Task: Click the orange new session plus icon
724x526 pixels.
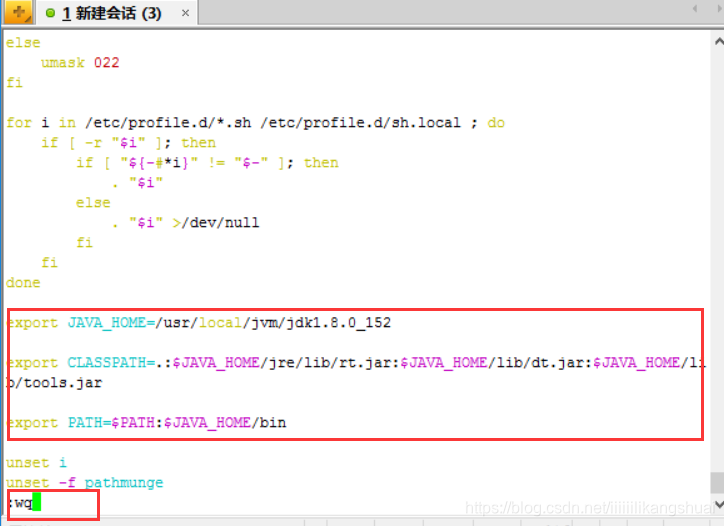Action: 18,12
